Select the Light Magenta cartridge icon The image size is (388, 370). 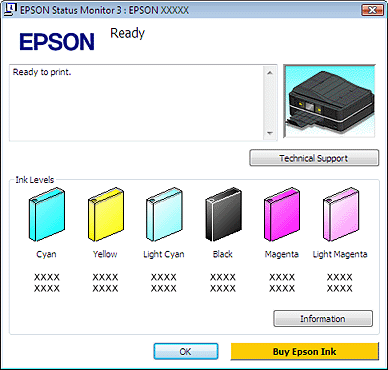341,214
